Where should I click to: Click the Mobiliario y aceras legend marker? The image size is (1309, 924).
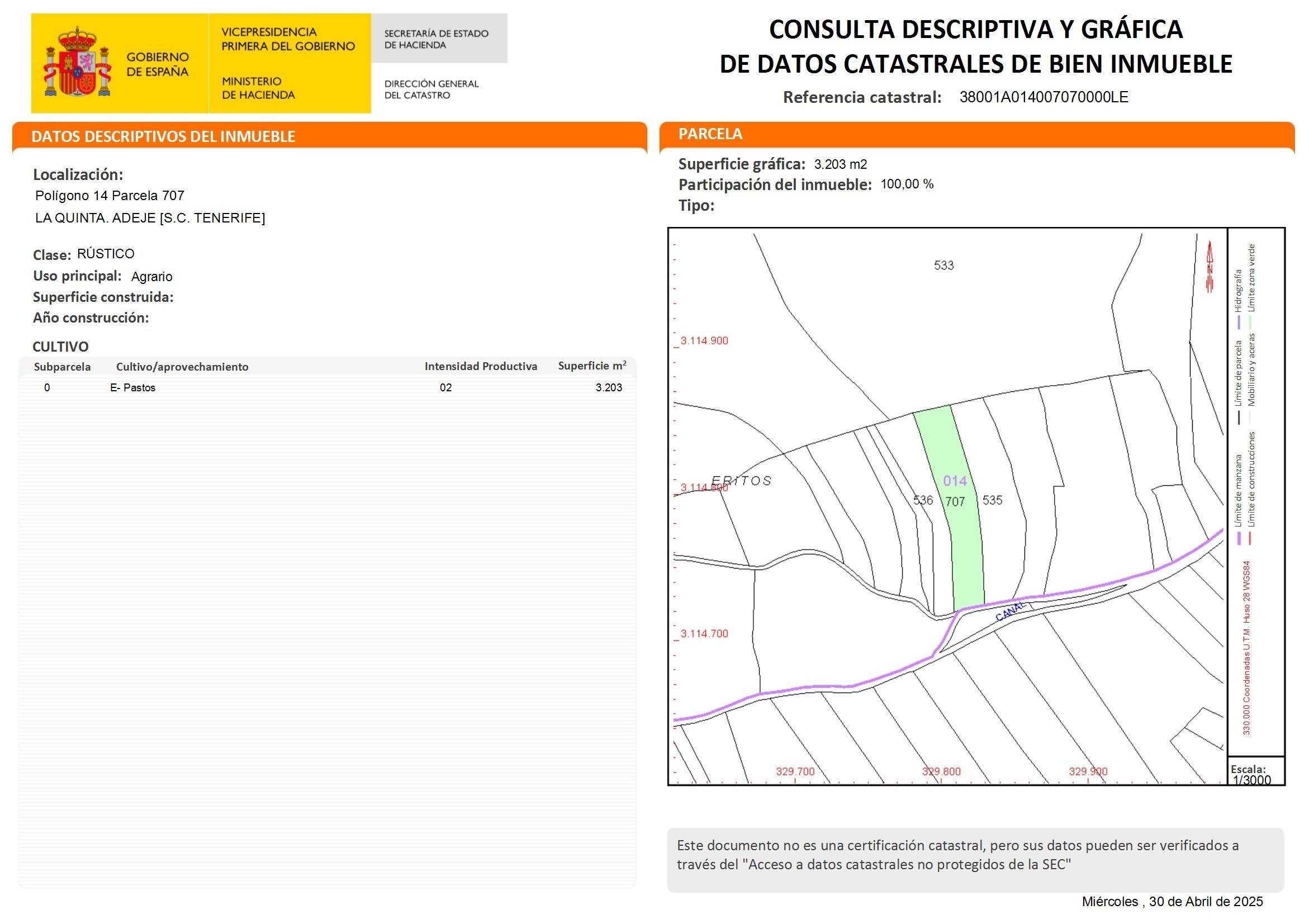pos(1250,418)
